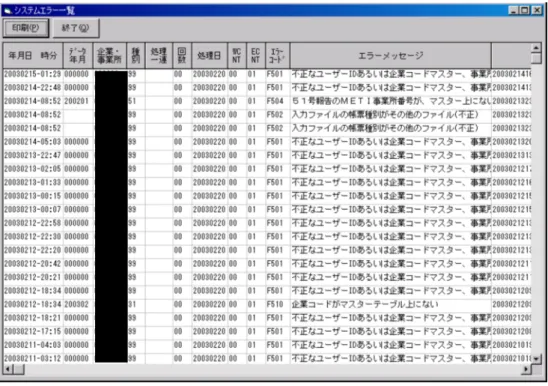
Task: Select the cell 20030212-20:42
Action: tap(33, 264)
